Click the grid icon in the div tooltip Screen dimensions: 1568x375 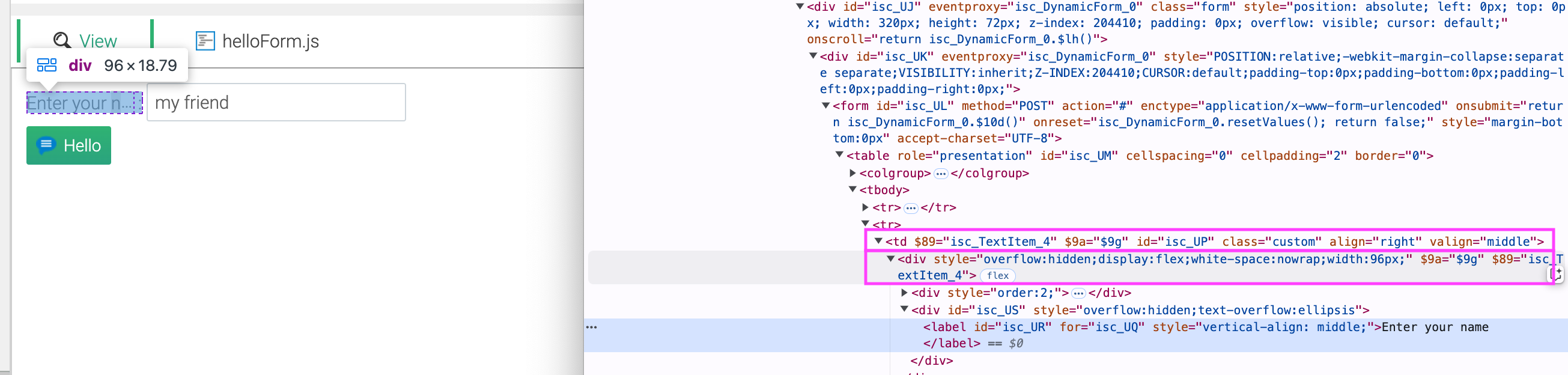47,65
